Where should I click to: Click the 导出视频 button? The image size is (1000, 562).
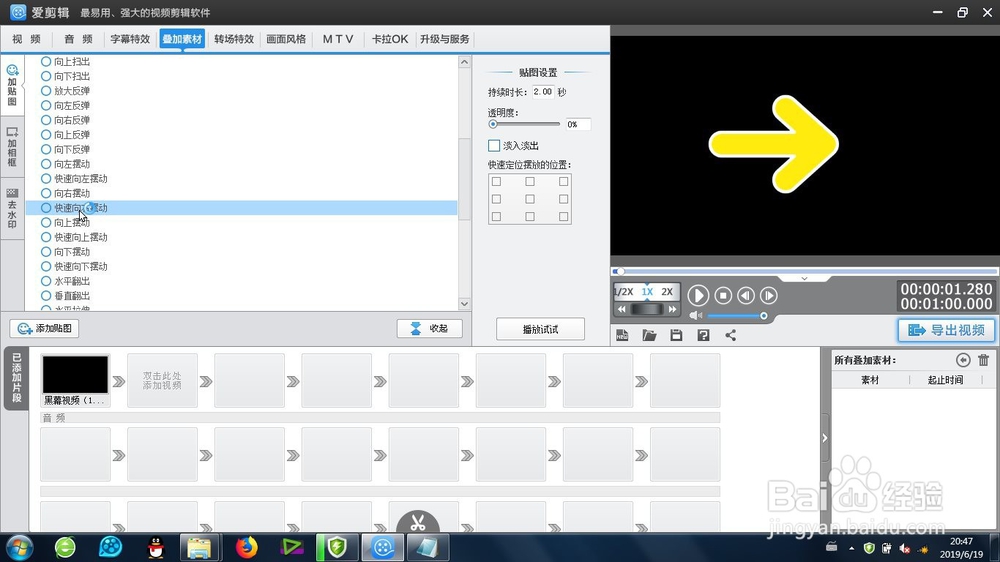[946, 330]
